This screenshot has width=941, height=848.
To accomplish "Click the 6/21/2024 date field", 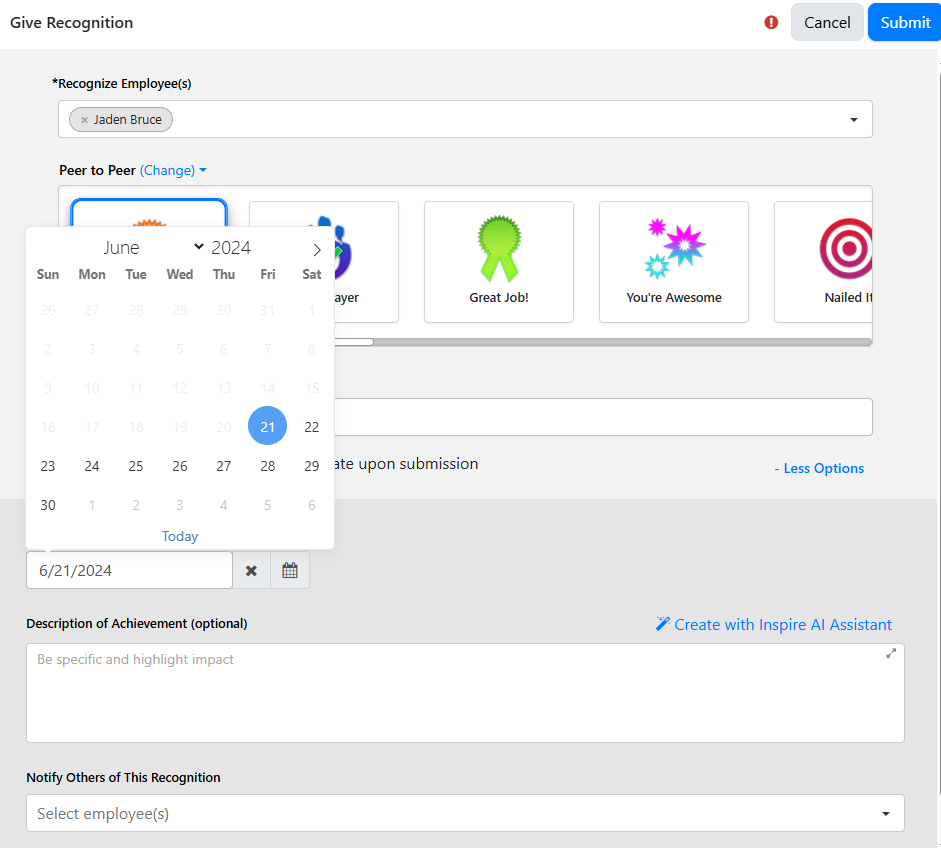I will [130, 570].
